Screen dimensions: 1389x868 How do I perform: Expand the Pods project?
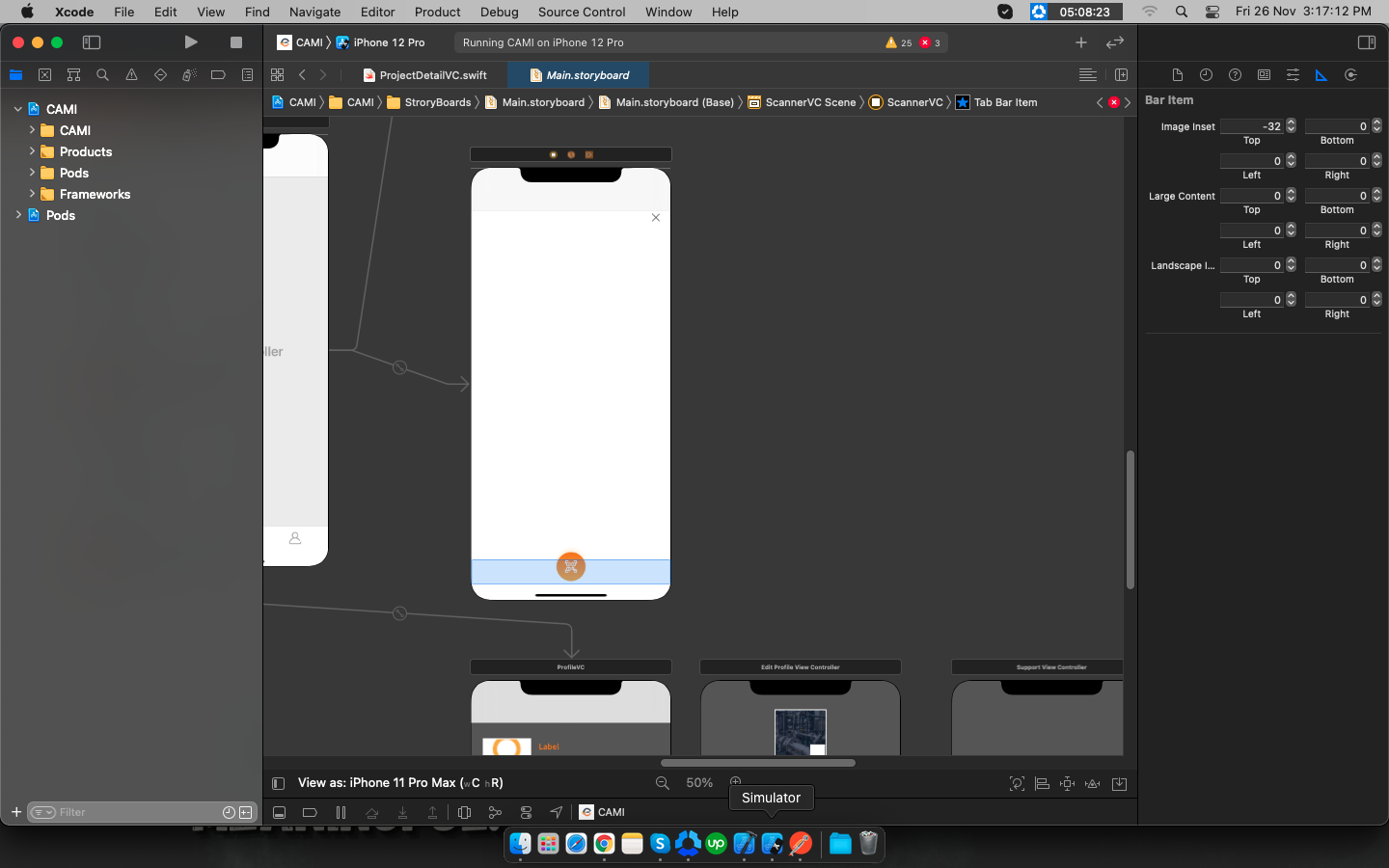click(17, 215)
